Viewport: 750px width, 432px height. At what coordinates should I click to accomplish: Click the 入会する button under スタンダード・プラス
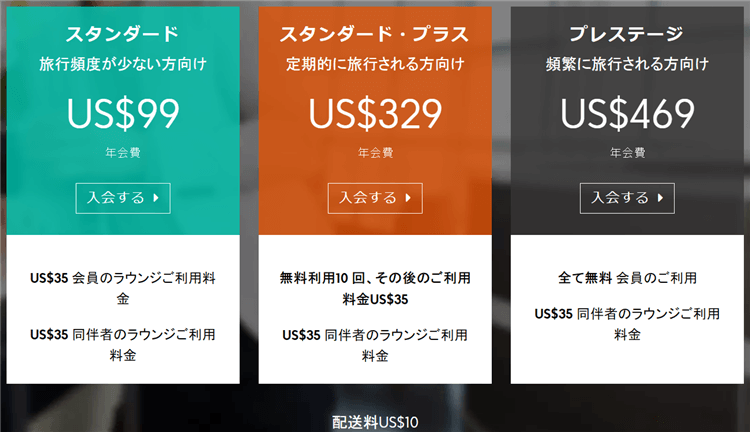(375, 198)
